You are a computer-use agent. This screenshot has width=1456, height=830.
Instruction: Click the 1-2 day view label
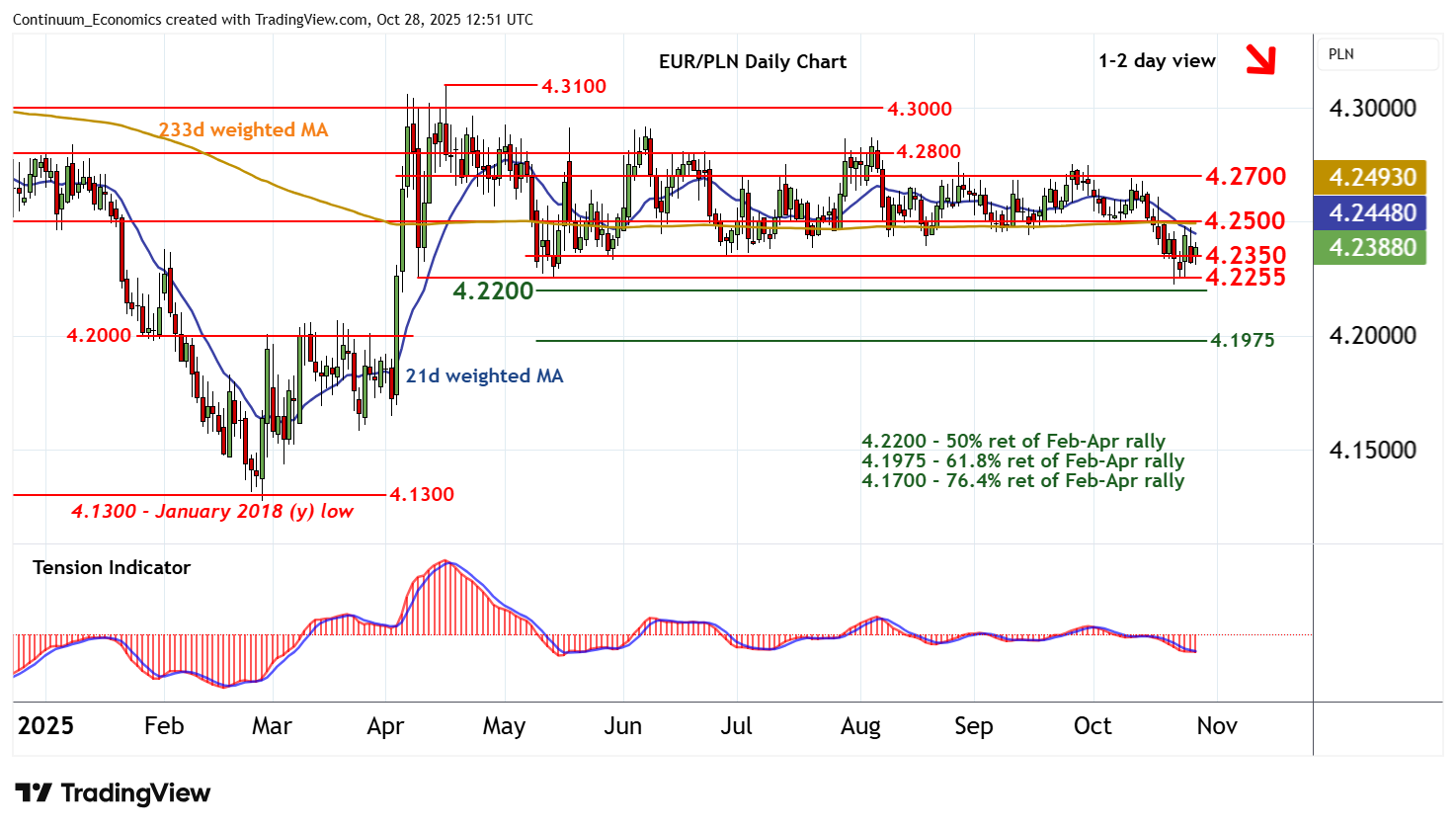pyautogui.click(x=1157, y=61)
